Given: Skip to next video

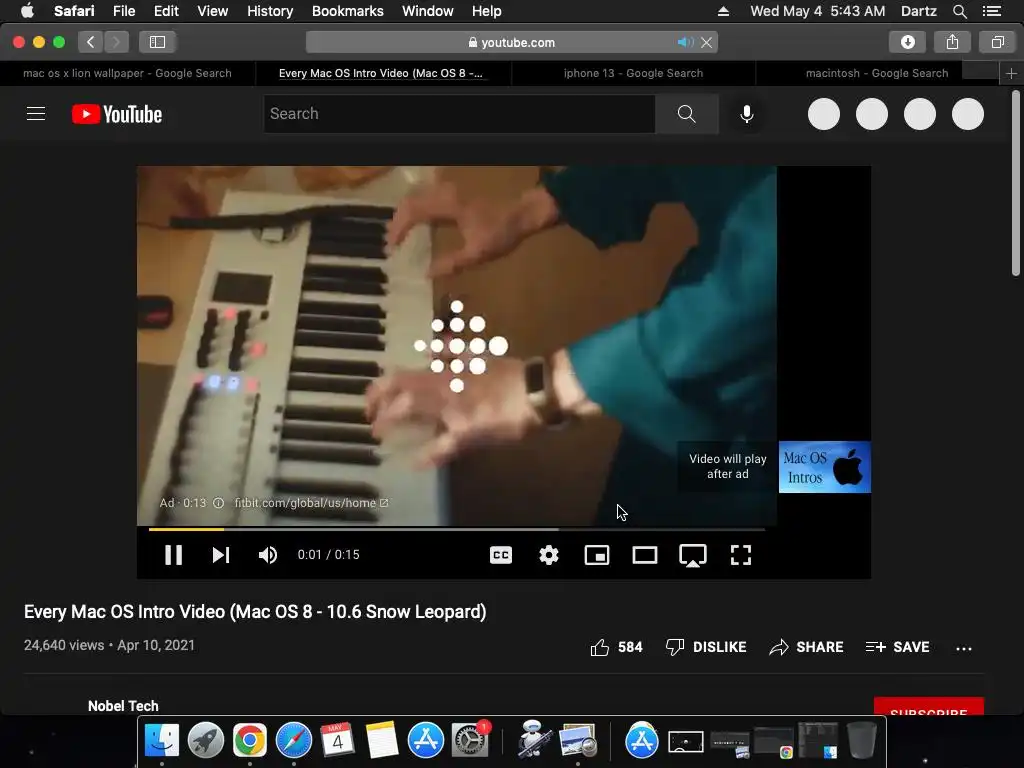Looking at the screenshot, I should coord(221,555).
